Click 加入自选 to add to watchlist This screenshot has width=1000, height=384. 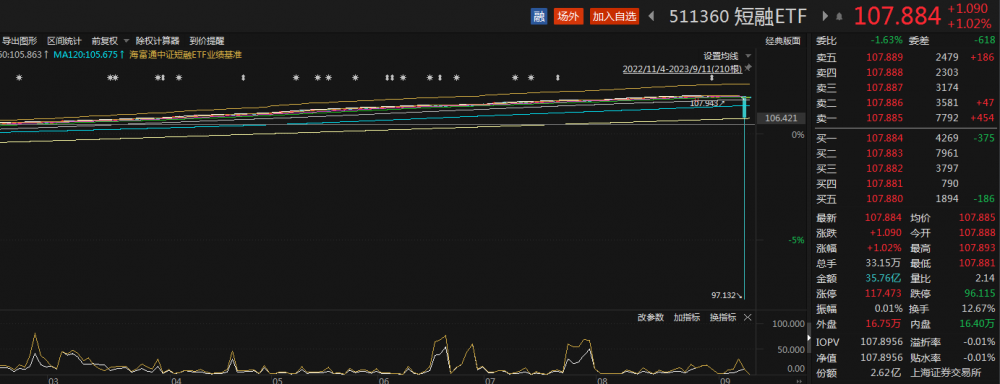(614, 17)
